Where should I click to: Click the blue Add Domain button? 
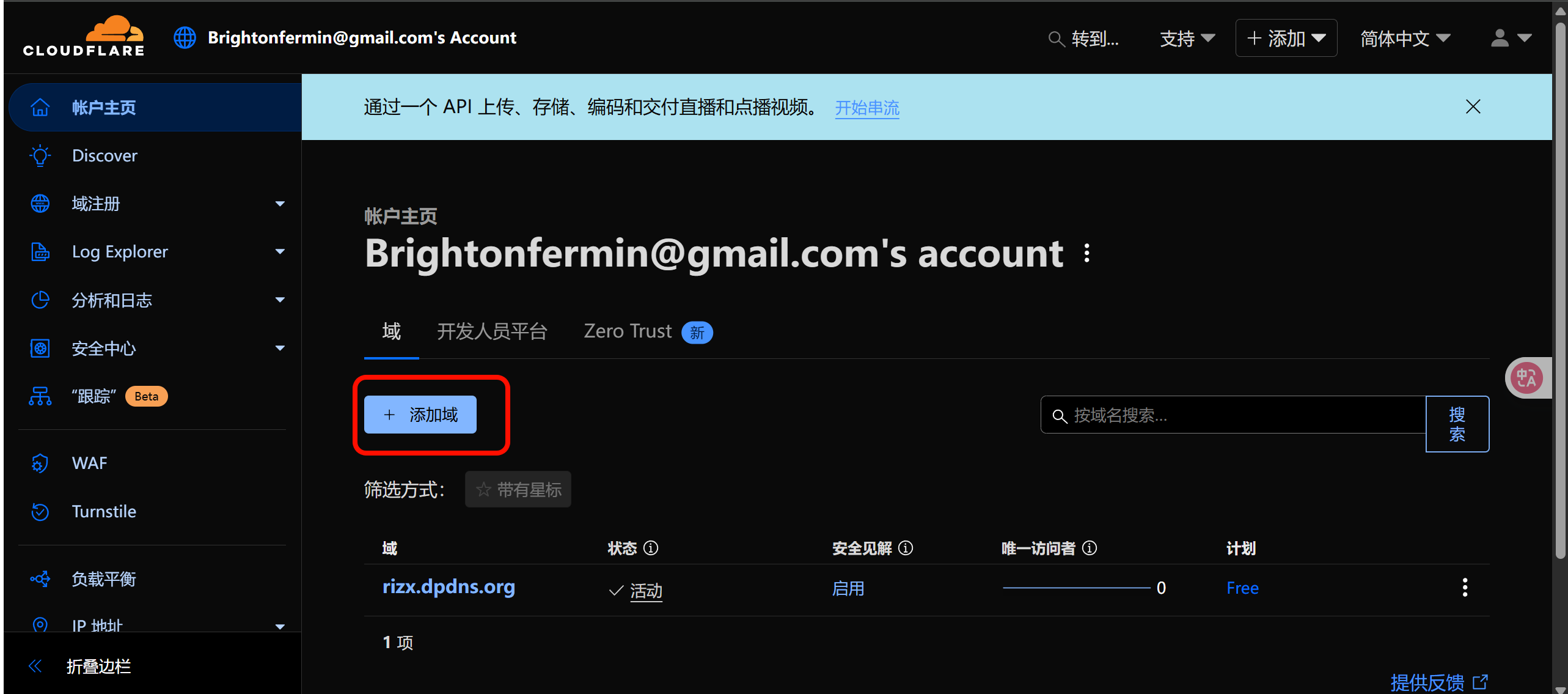coord(420,415)
